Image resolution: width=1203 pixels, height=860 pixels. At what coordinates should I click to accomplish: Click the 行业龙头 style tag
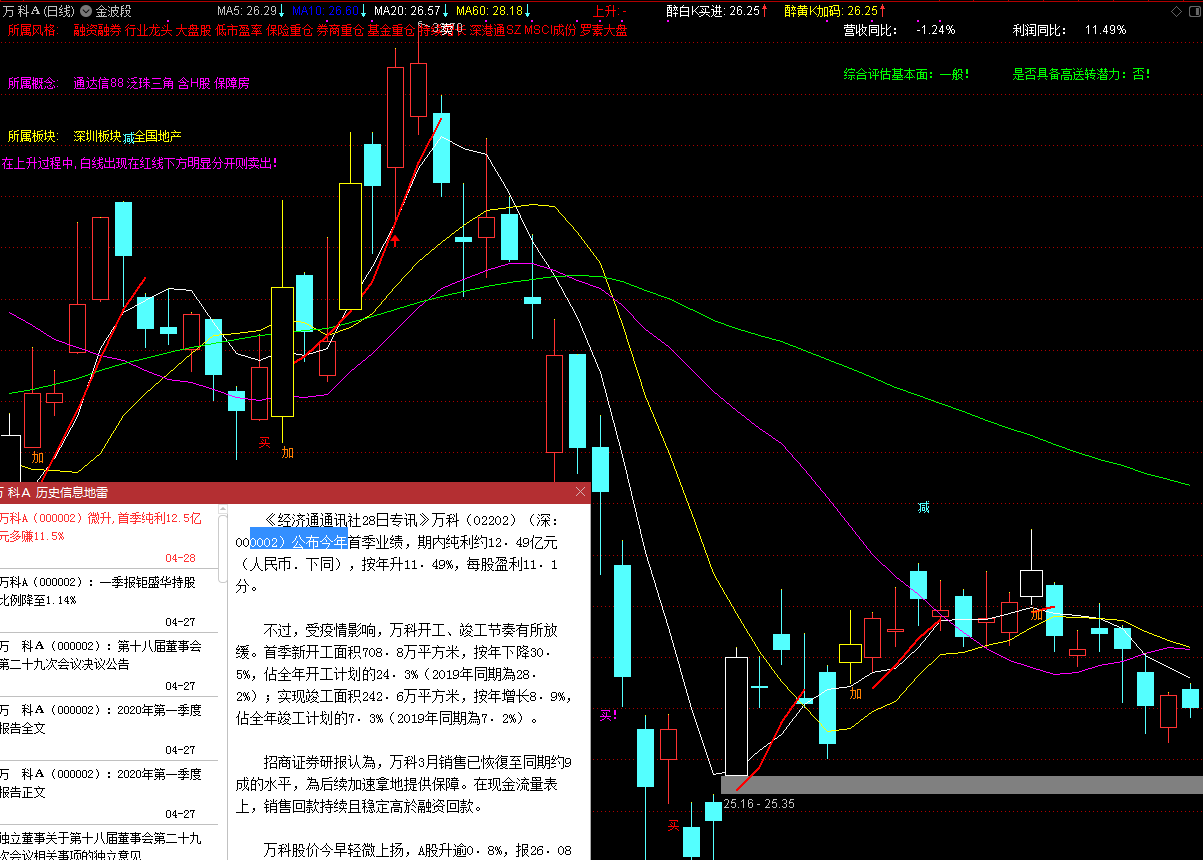point(148,30)
